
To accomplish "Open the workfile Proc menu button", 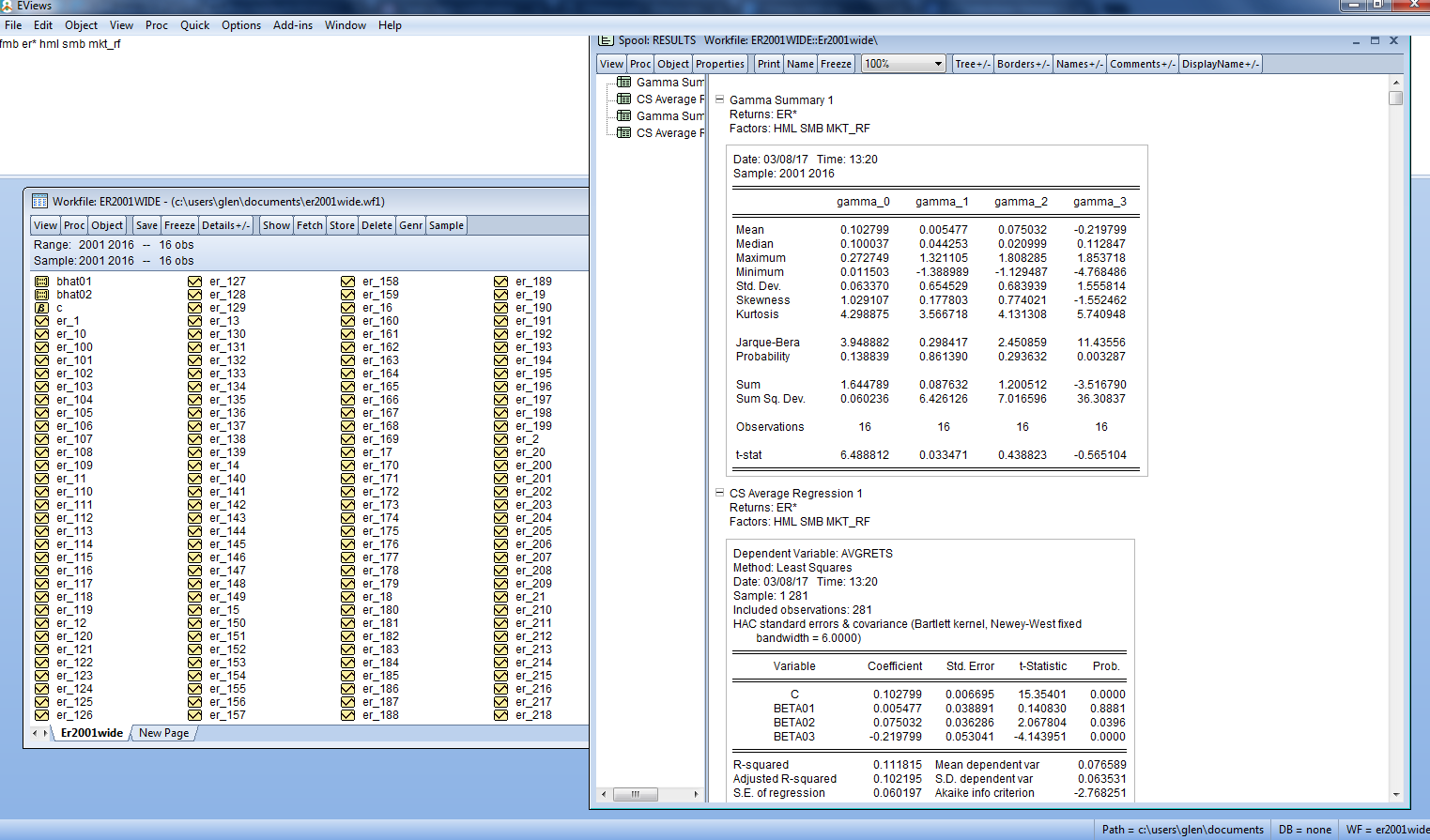I will click(75, 225).
